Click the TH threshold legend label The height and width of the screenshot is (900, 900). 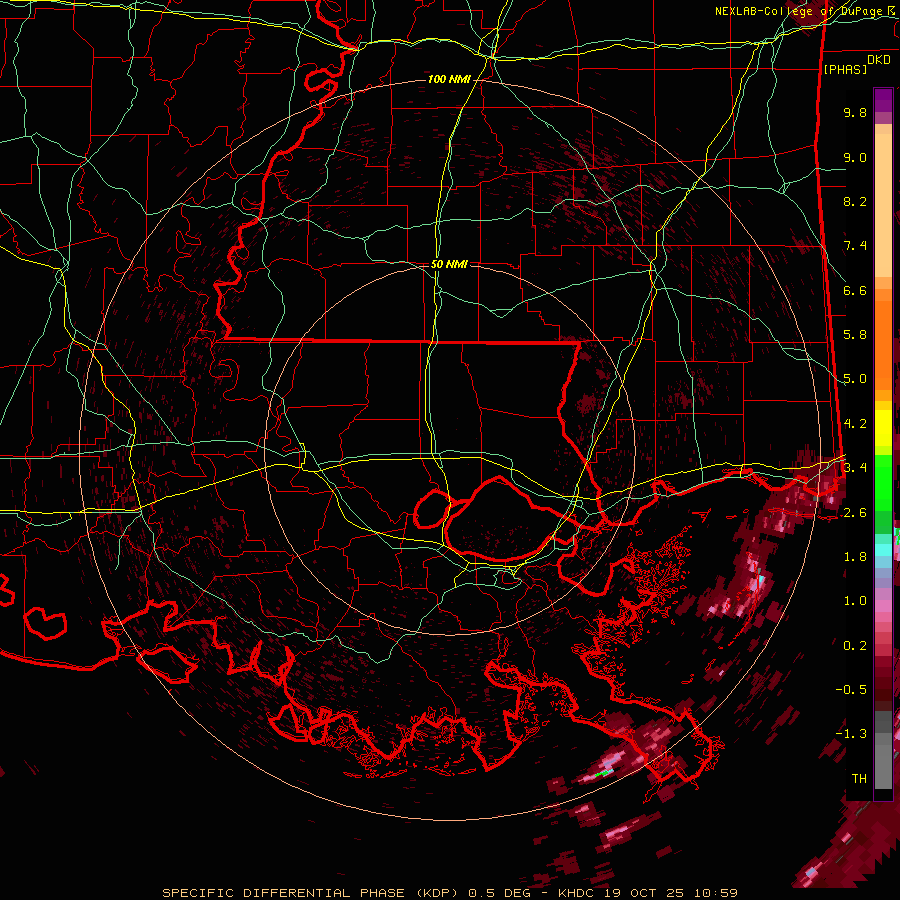859,779
